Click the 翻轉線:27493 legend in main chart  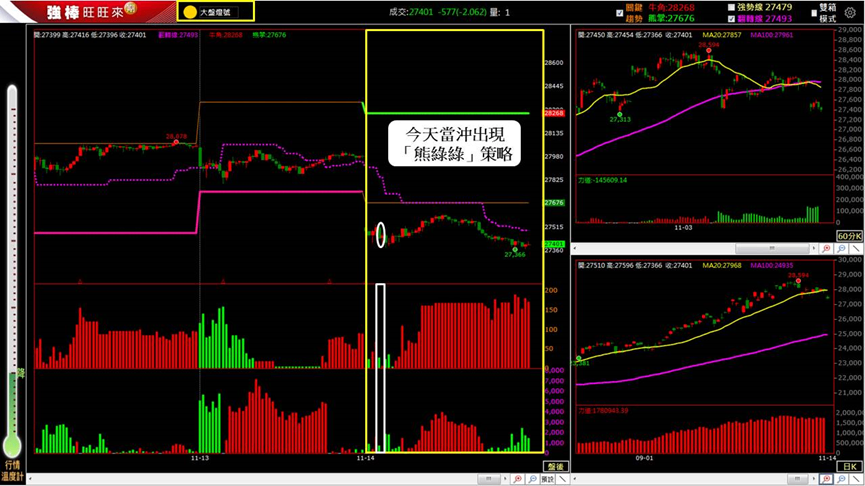178,35
